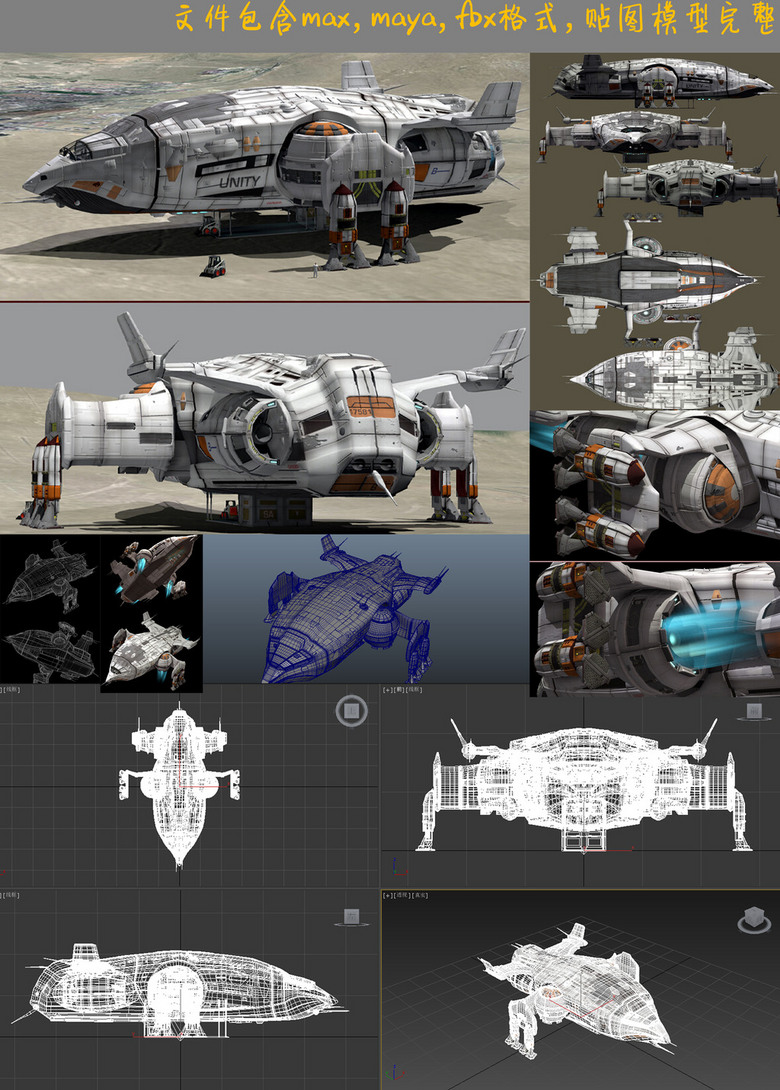Select the glowing blue engine close-up image
The height and width of the screenshot is (1090, 780).
pyautogui.click(x=654, y=629)
